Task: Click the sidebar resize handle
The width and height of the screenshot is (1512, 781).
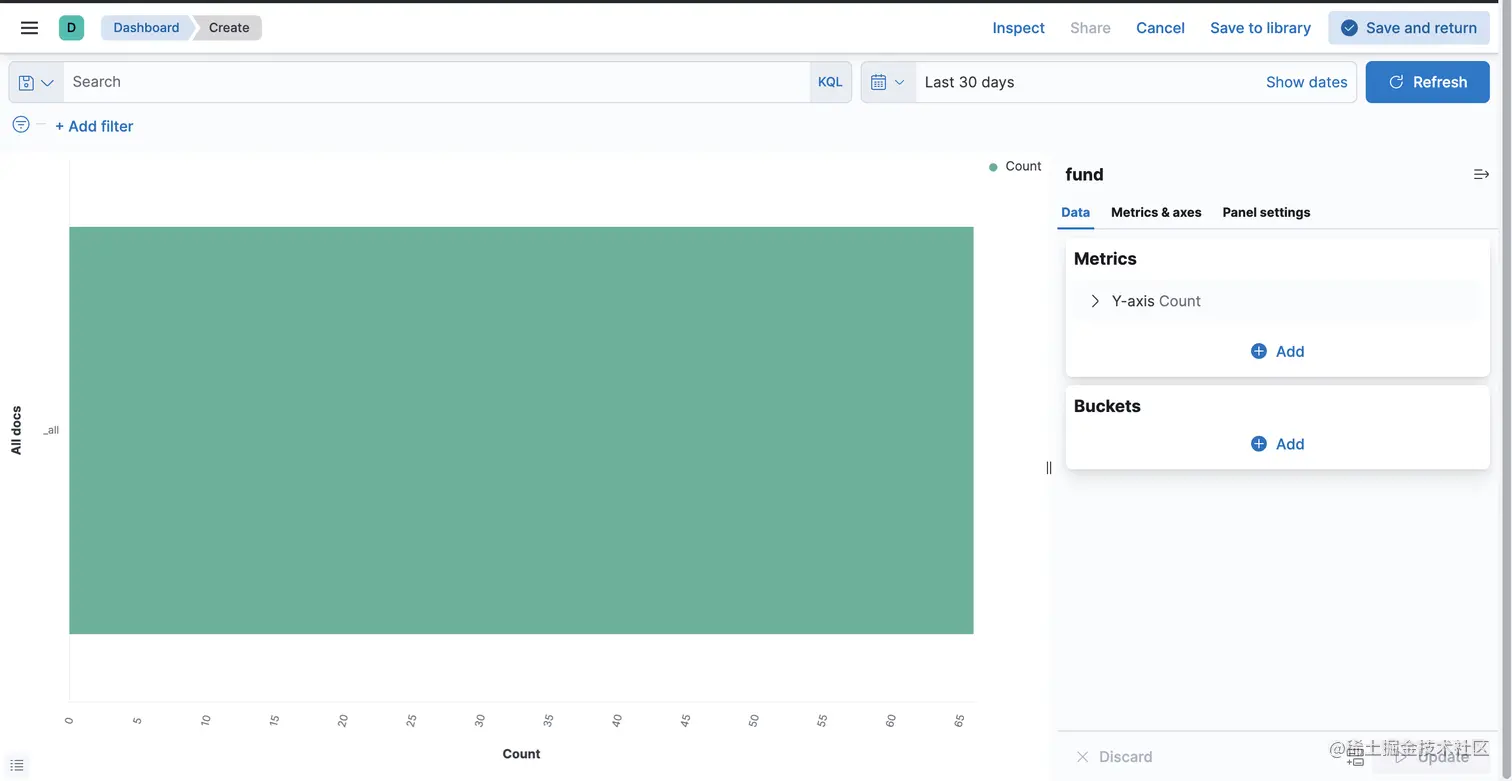Action: click(1049, 467)
